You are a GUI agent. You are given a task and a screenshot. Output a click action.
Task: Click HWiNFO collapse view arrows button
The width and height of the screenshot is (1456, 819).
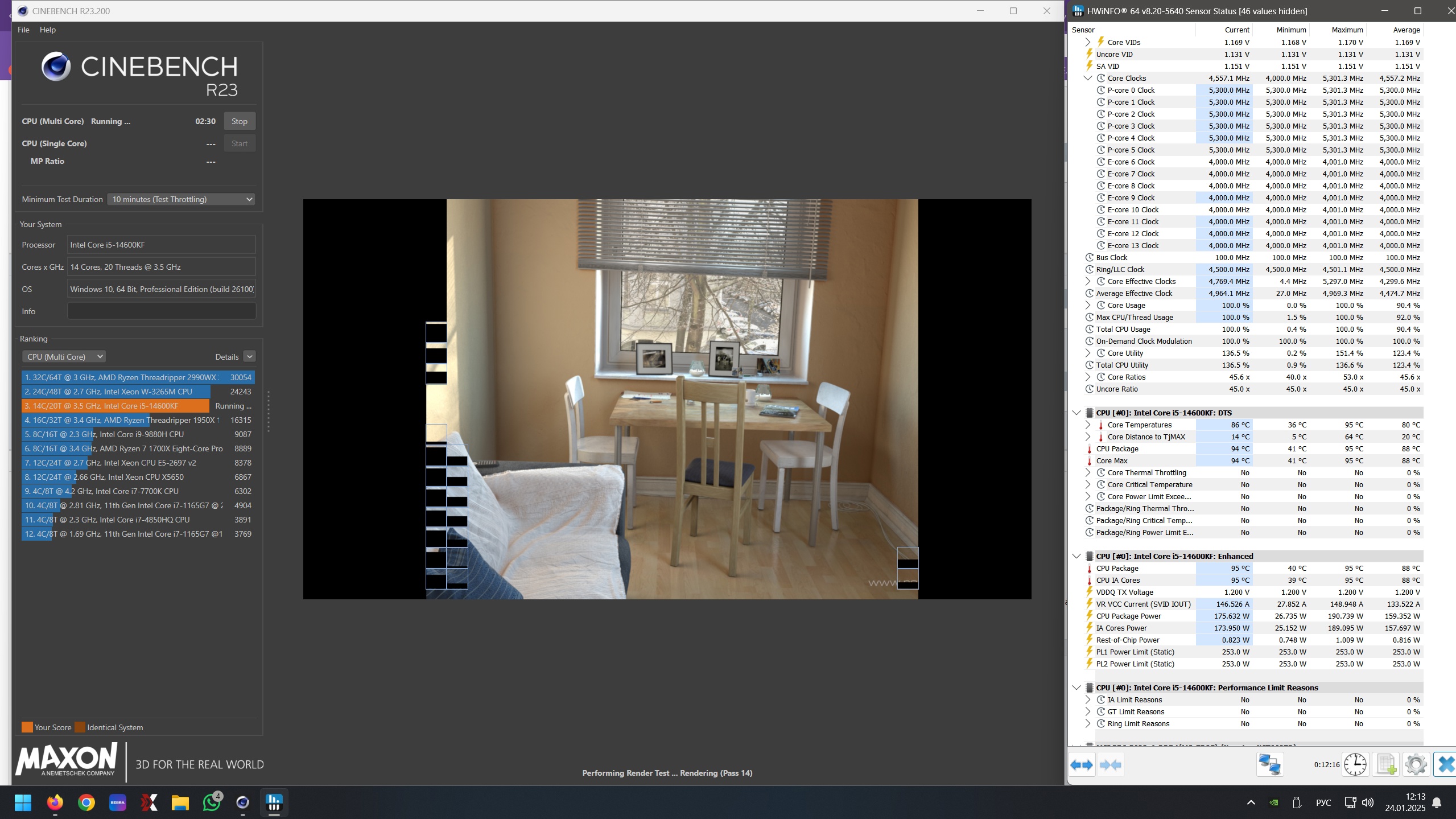click(1110, 765)
